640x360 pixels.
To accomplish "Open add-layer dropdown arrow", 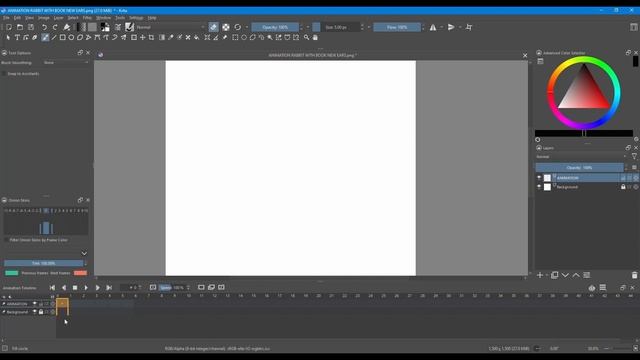I will 547,276.
